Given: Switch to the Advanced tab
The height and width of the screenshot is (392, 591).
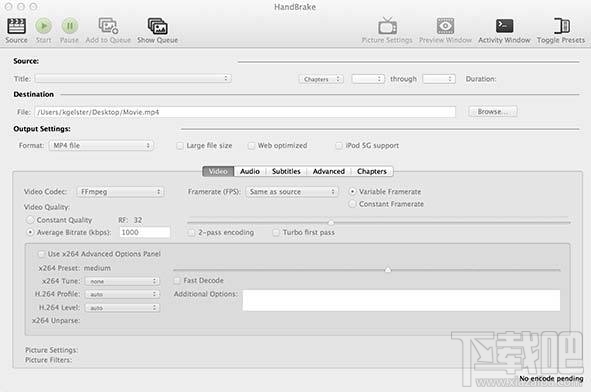Looking at the screenshot, I should point(329,172).
